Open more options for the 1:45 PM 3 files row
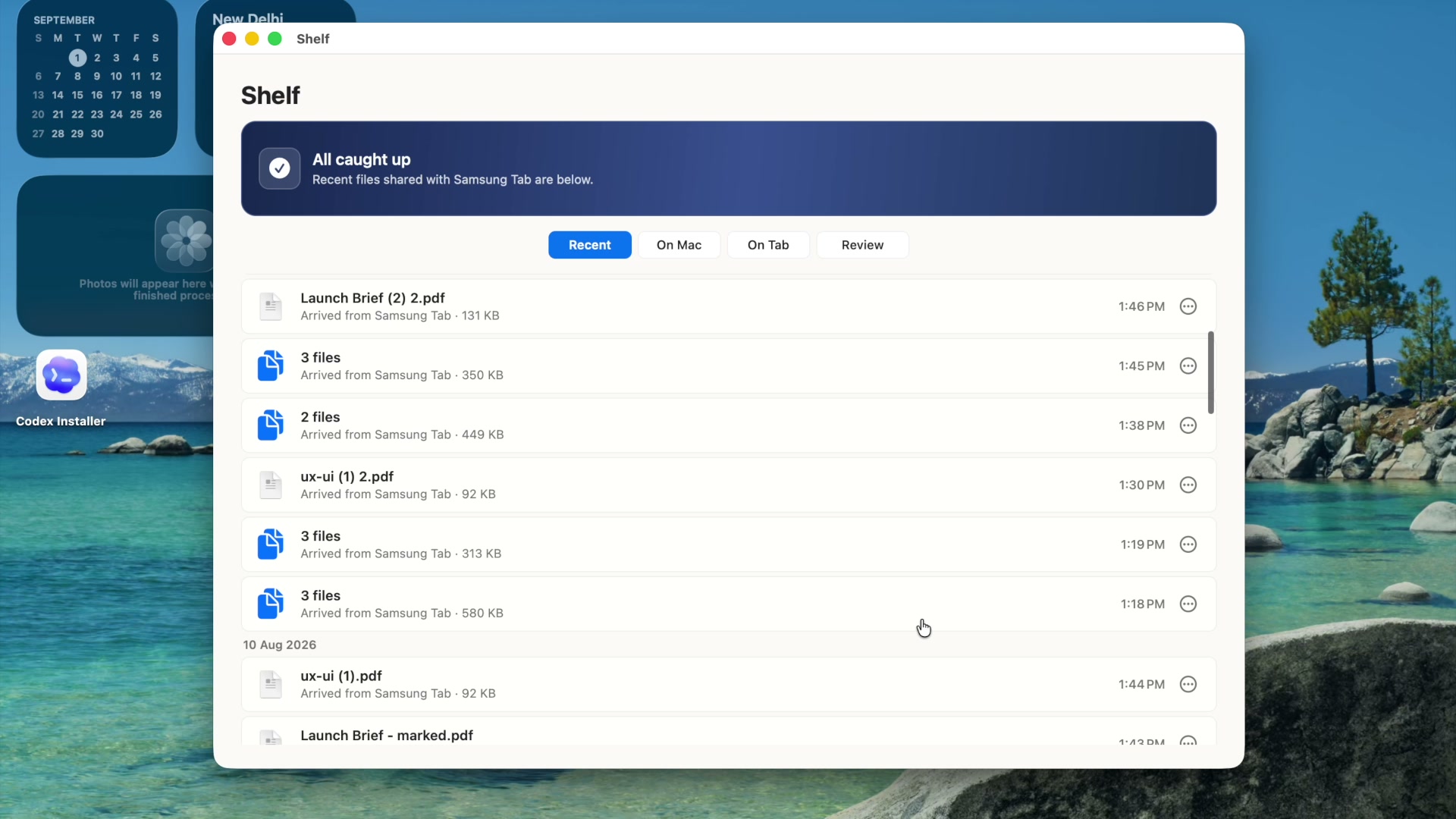Screen dimensions: 1456x819 tap(1188, 366)
